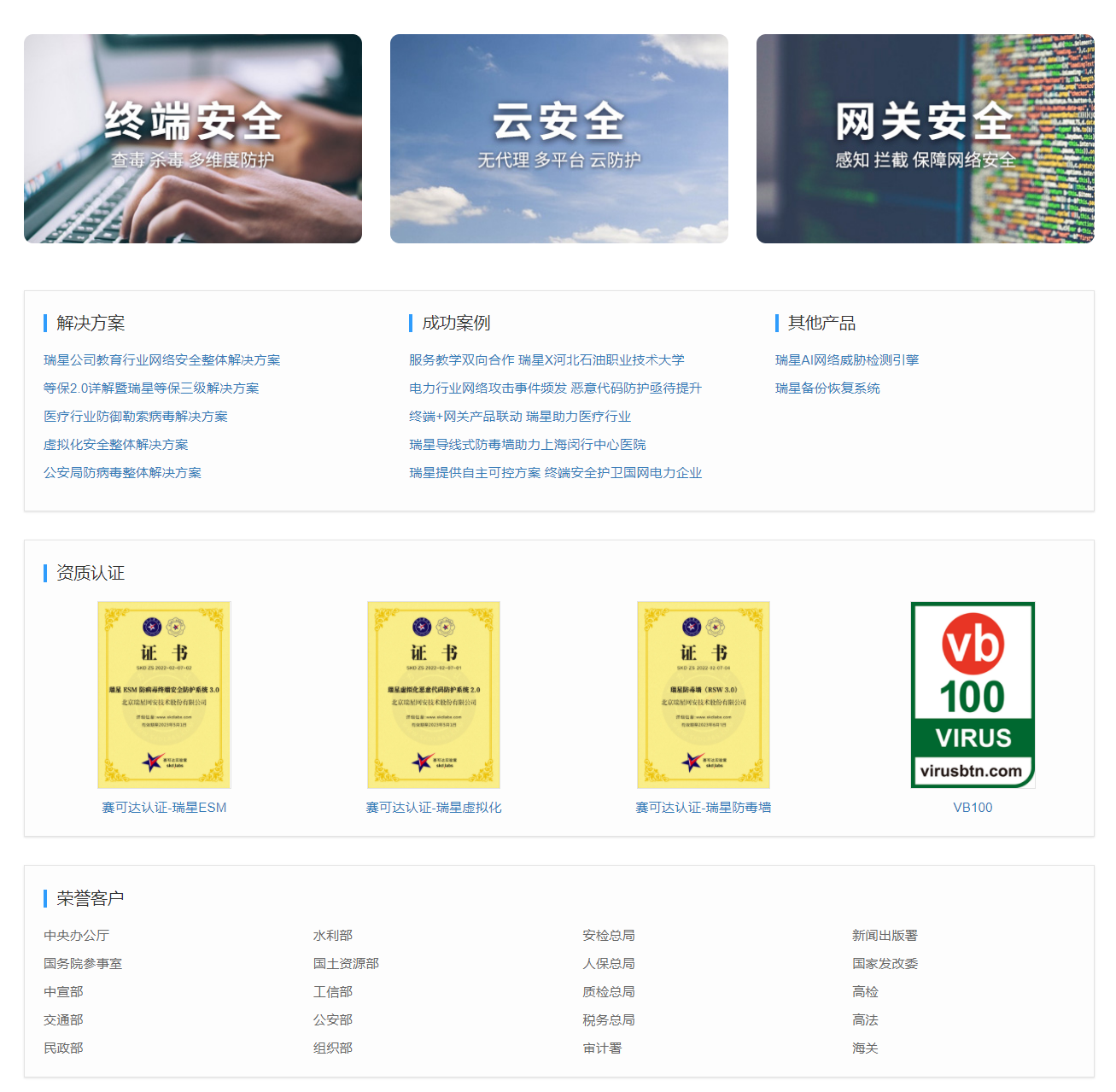Screen dimensions: 1116x1092
Task: Click 公安局防病毒整体解决方案 link
Action: tap(123, 472)
